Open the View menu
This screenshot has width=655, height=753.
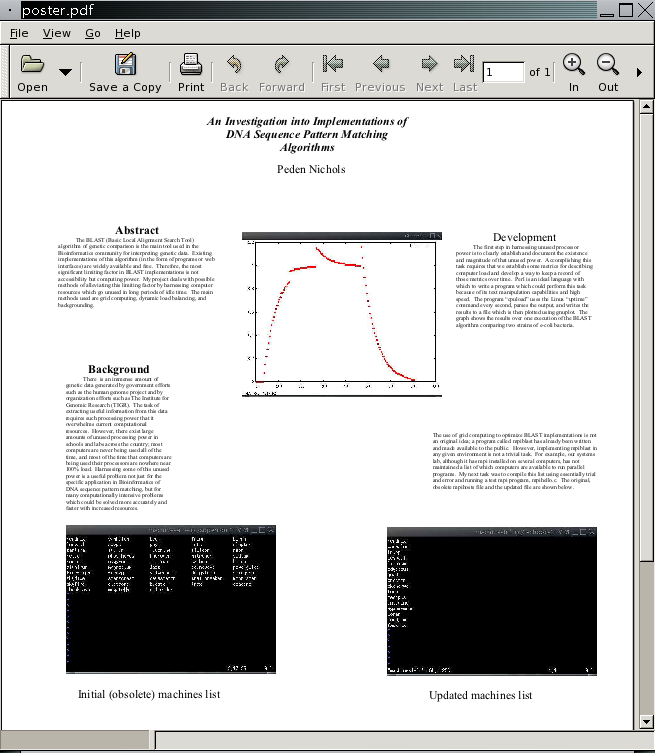point(57,33)
